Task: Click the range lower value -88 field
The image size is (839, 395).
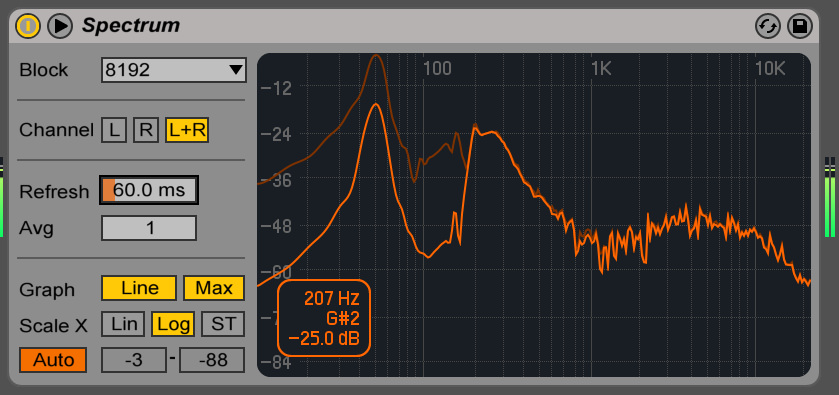Action: click(x=212, y=360)
